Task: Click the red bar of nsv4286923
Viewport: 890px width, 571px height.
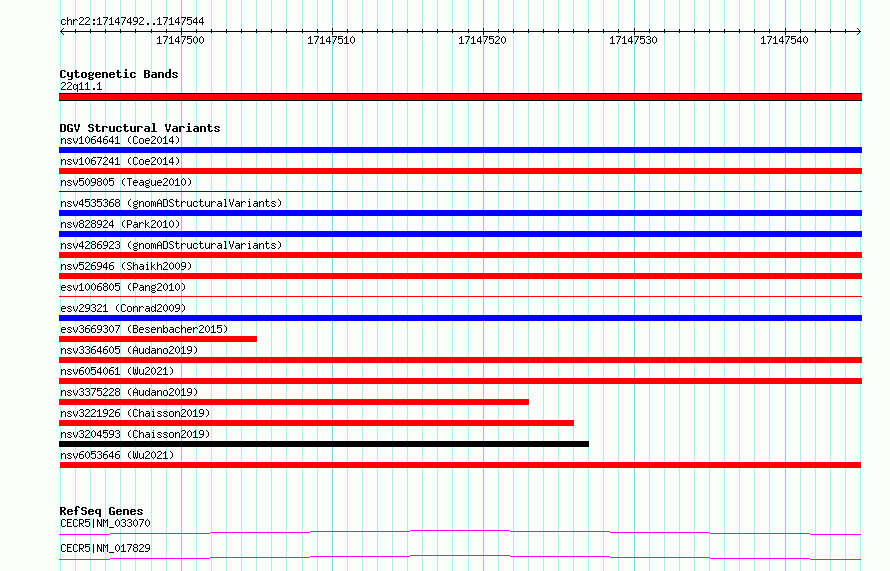Action: point(460,255)
